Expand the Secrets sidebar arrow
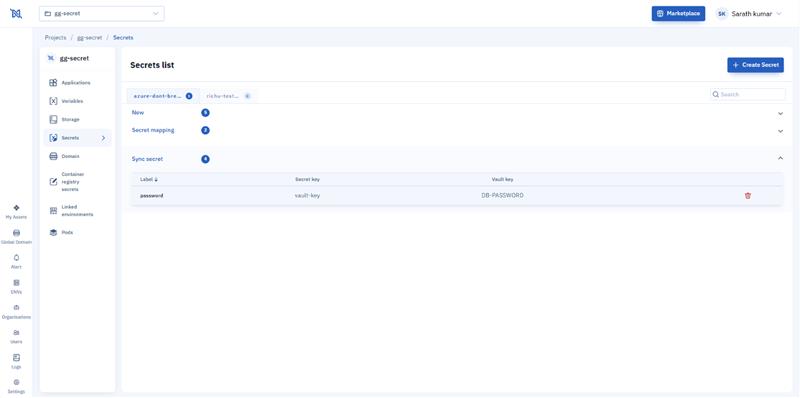Viewport: 800px width, 398px height. (x=103, y=138)
